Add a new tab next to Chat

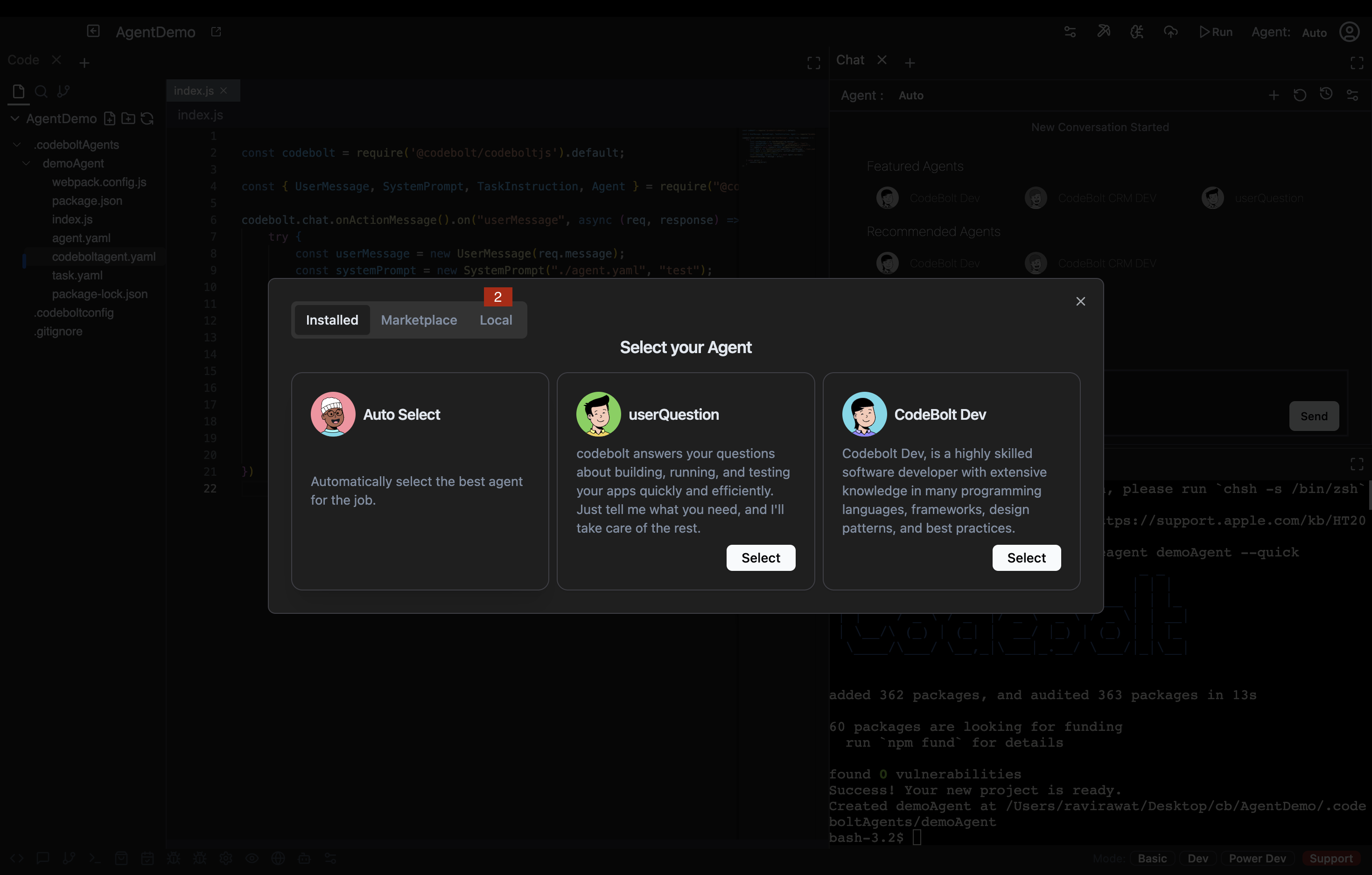(x=910, y=62)
